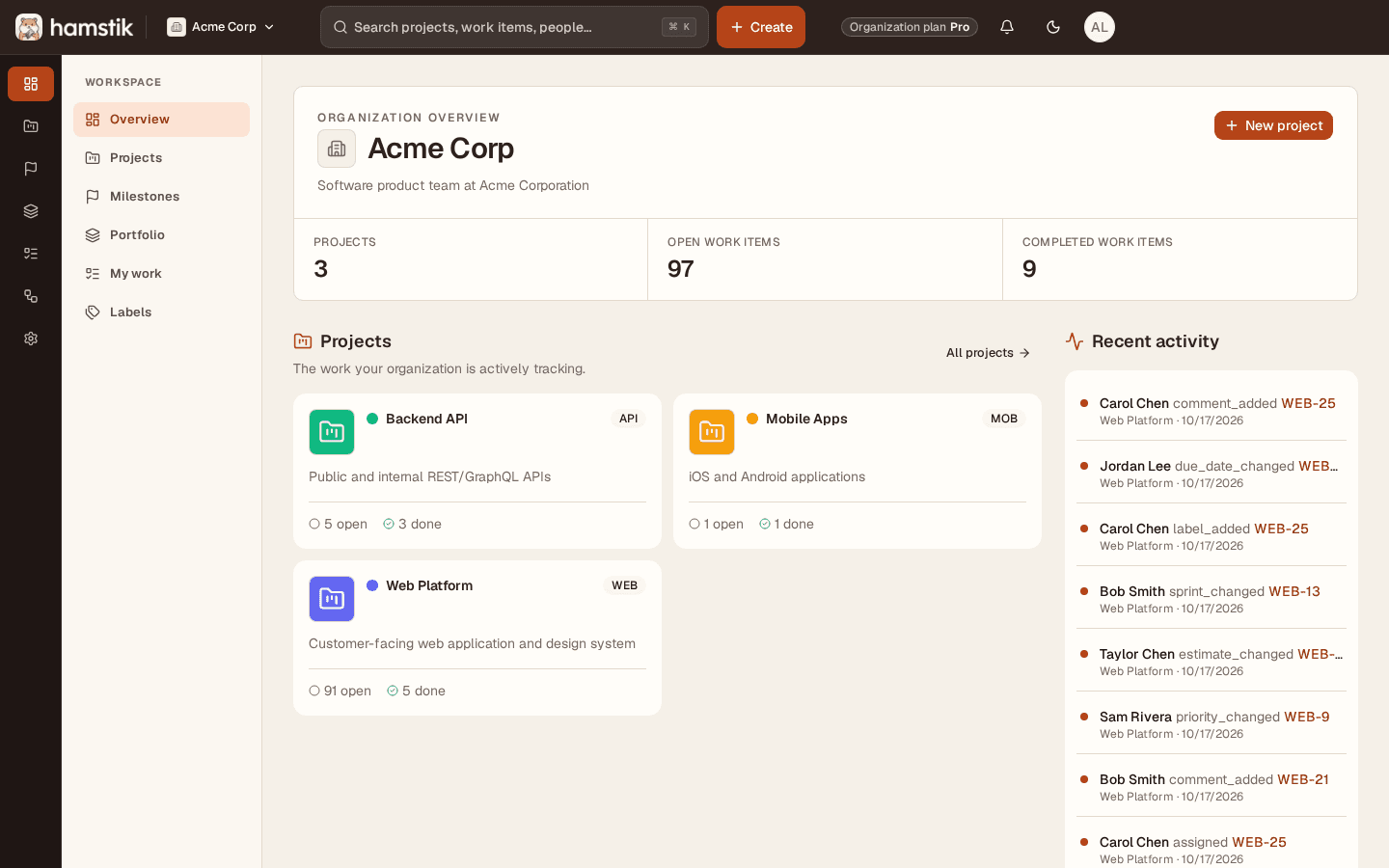Screen dimensions: 1389x868
Task: Click '1 open' on Mobile Apps card
Action: pyautogui.click(x=717, y=524)
